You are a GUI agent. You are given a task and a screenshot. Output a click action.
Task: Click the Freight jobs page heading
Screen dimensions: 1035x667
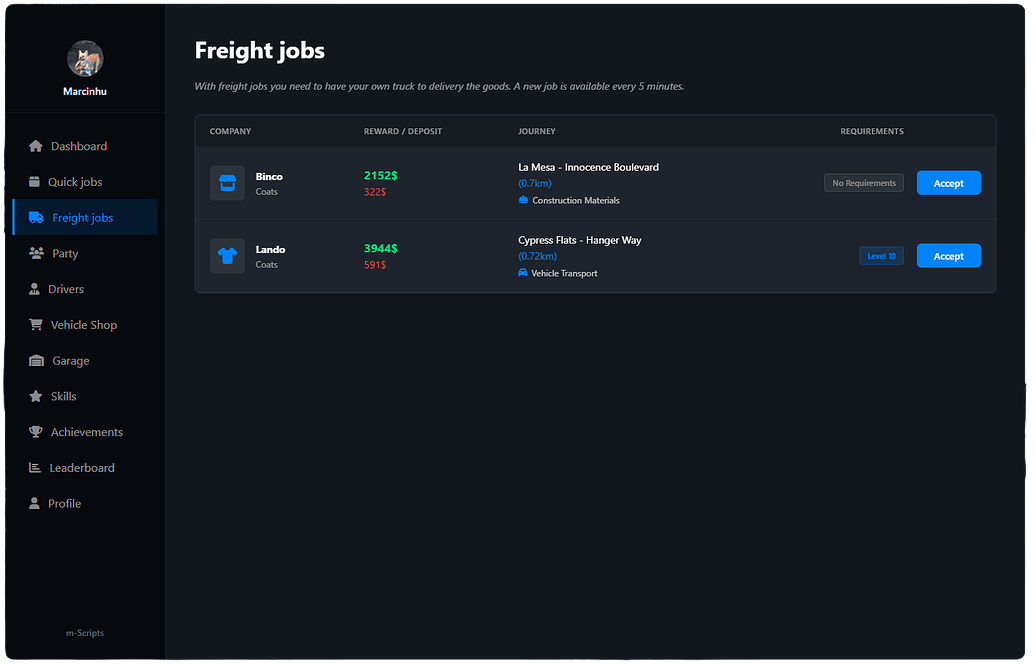pyautogui.click(x=260, y=51)
